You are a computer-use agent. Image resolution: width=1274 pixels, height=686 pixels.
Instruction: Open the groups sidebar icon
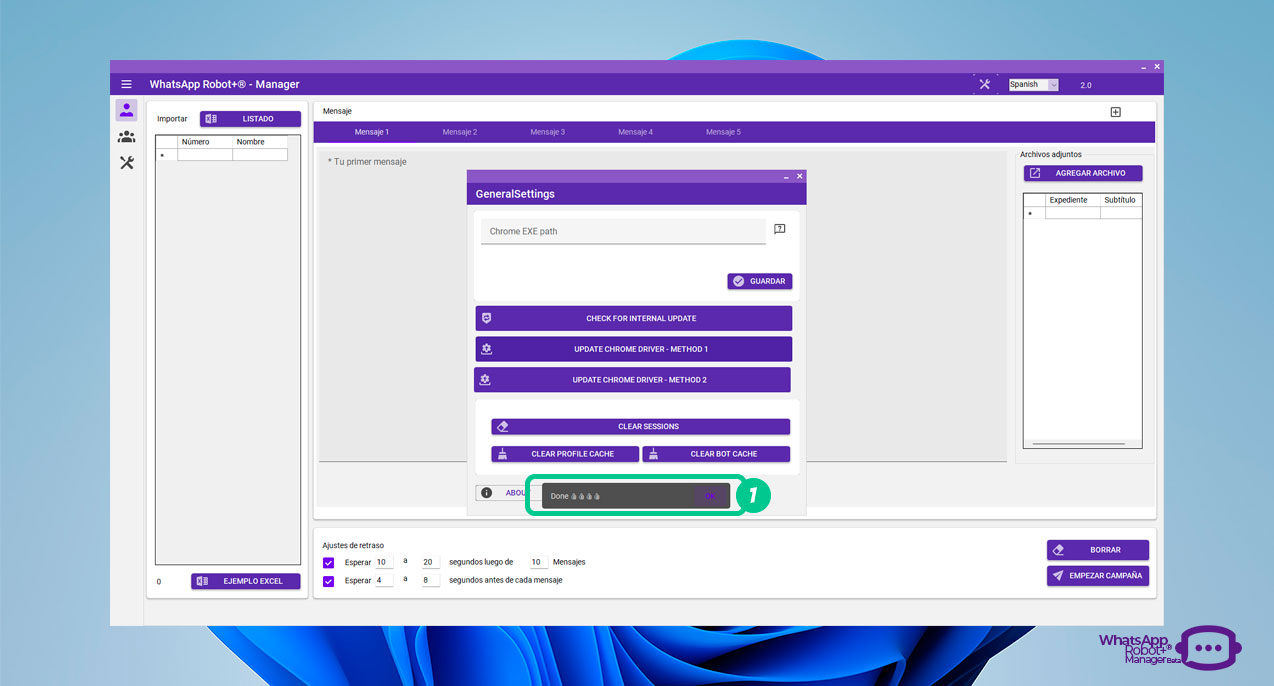pyautogui.click(x=126, y=136)
